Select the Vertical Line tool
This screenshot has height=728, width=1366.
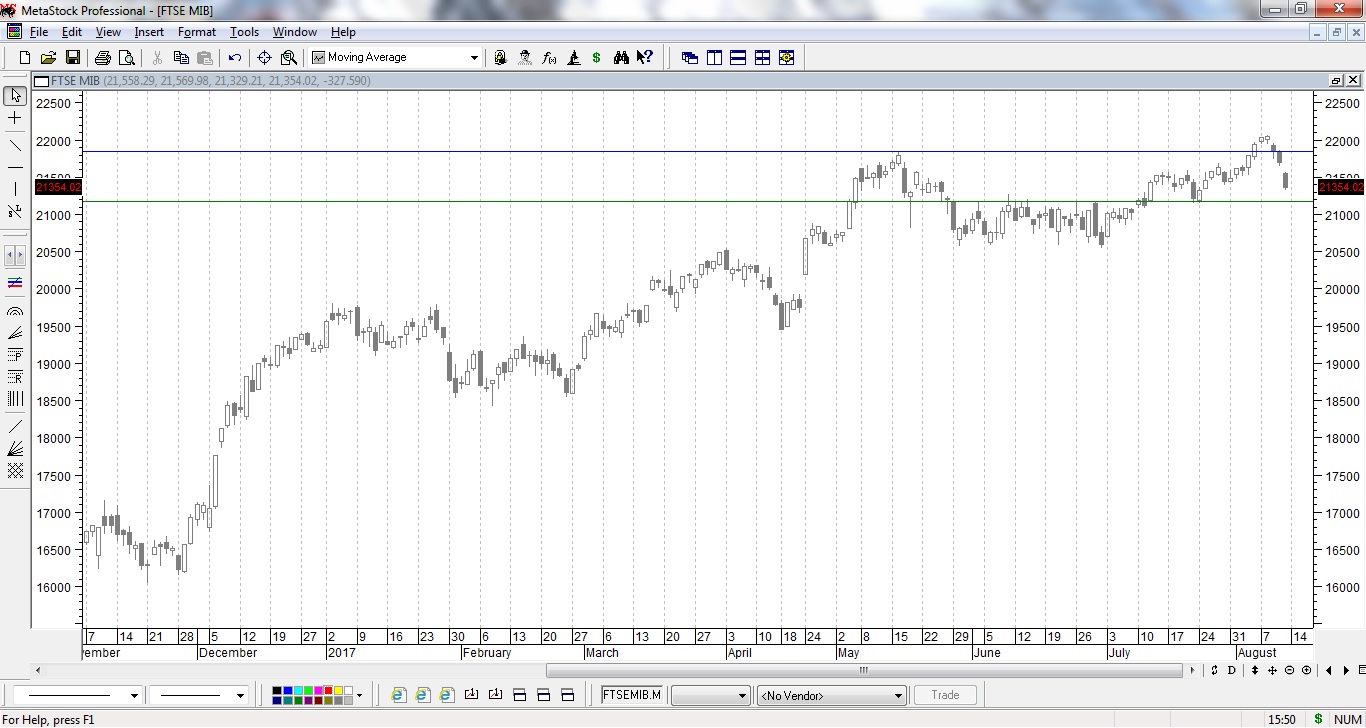(15, 189)
